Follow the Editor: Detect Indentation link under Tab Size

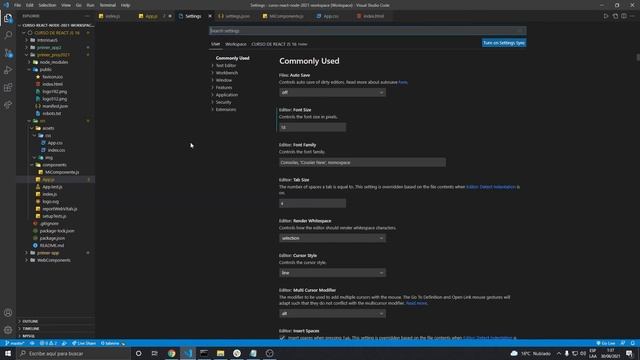pyautogui.click(x=491, y=187)
